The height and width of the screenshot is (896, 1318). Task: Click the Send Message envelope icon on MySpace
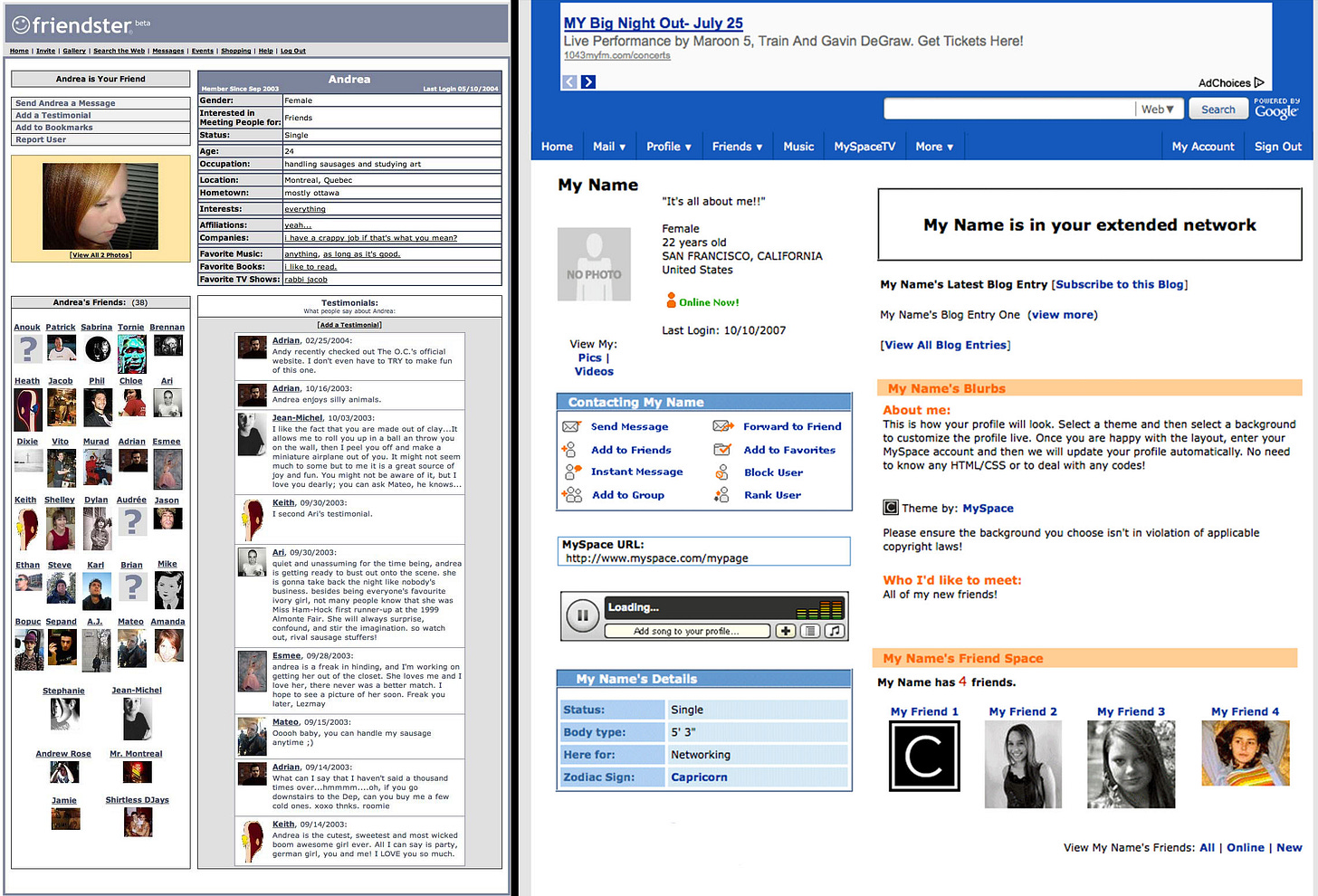pos(571,426)
